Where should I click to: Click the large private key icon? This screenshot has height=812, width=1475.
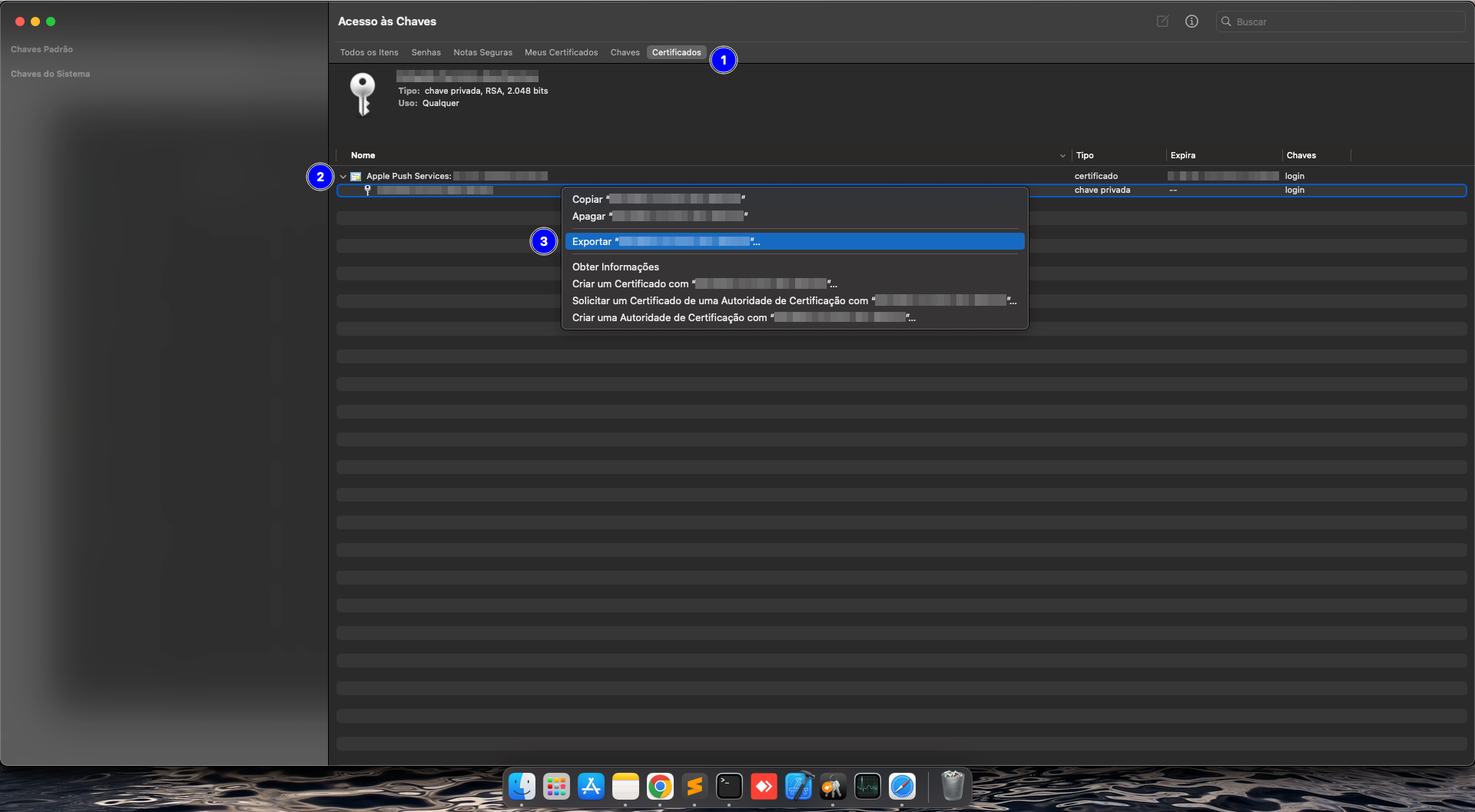pyautogui.click(x=363, y=94)
